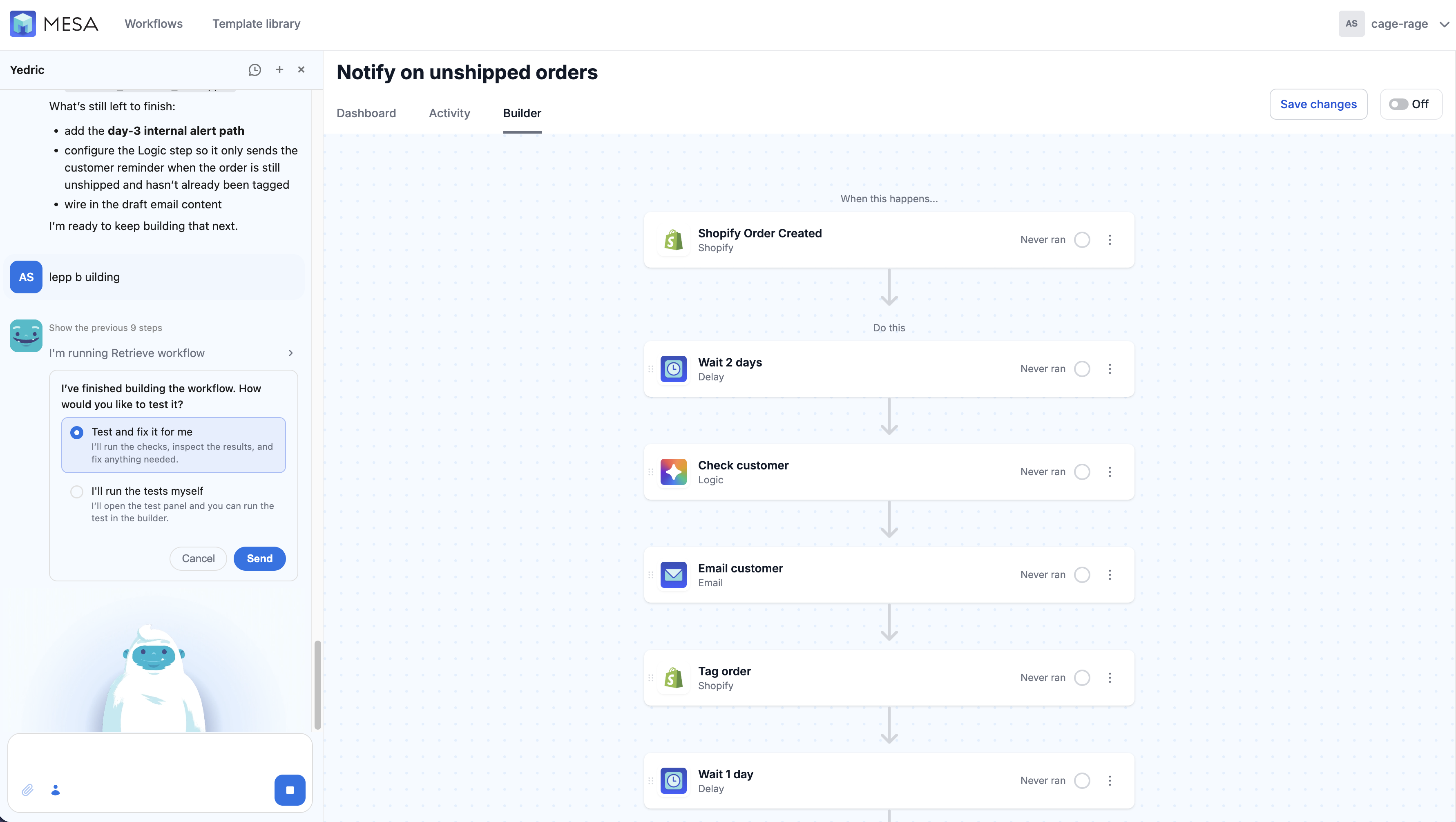Click the Save changes button
The image size is (1456, 822).
tap(1318, 104)
